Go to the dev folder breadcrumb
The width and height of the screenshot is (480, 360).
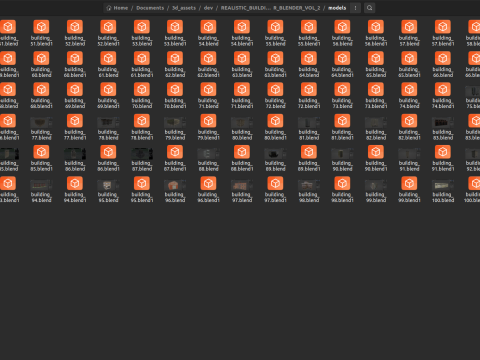coord(208,8)
